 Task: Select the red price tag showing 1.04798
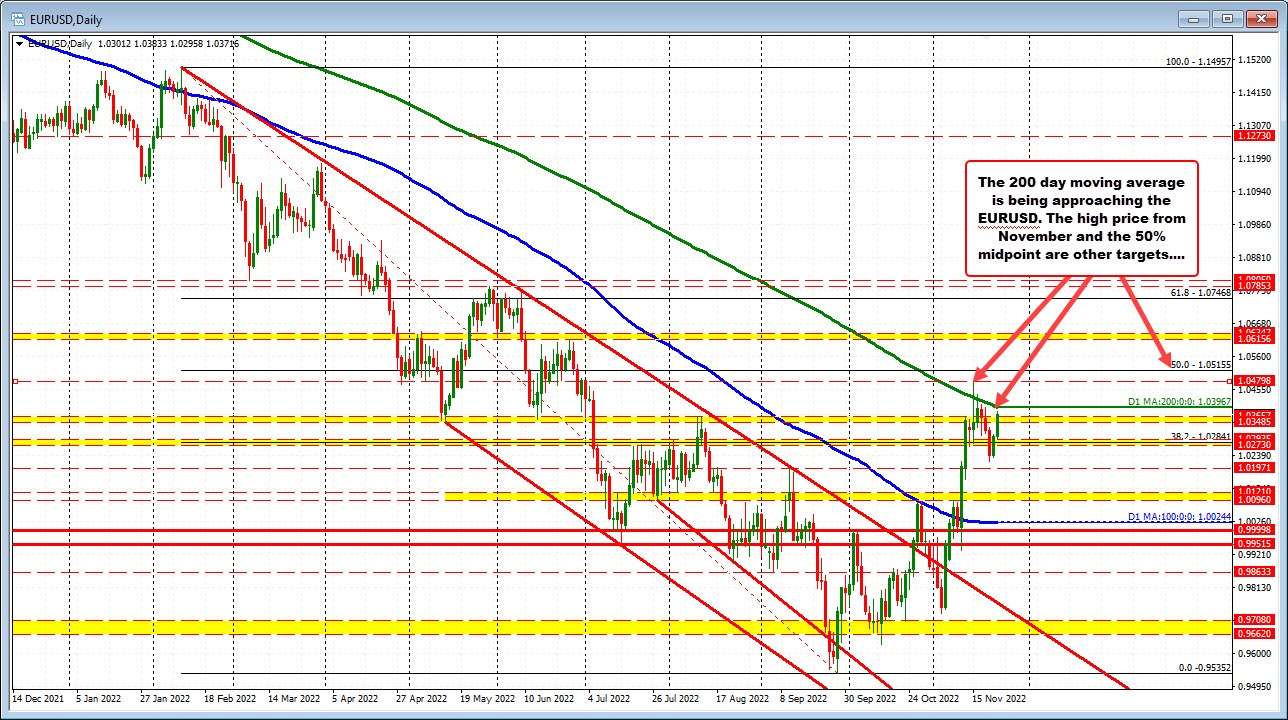tap(1249, 380)
